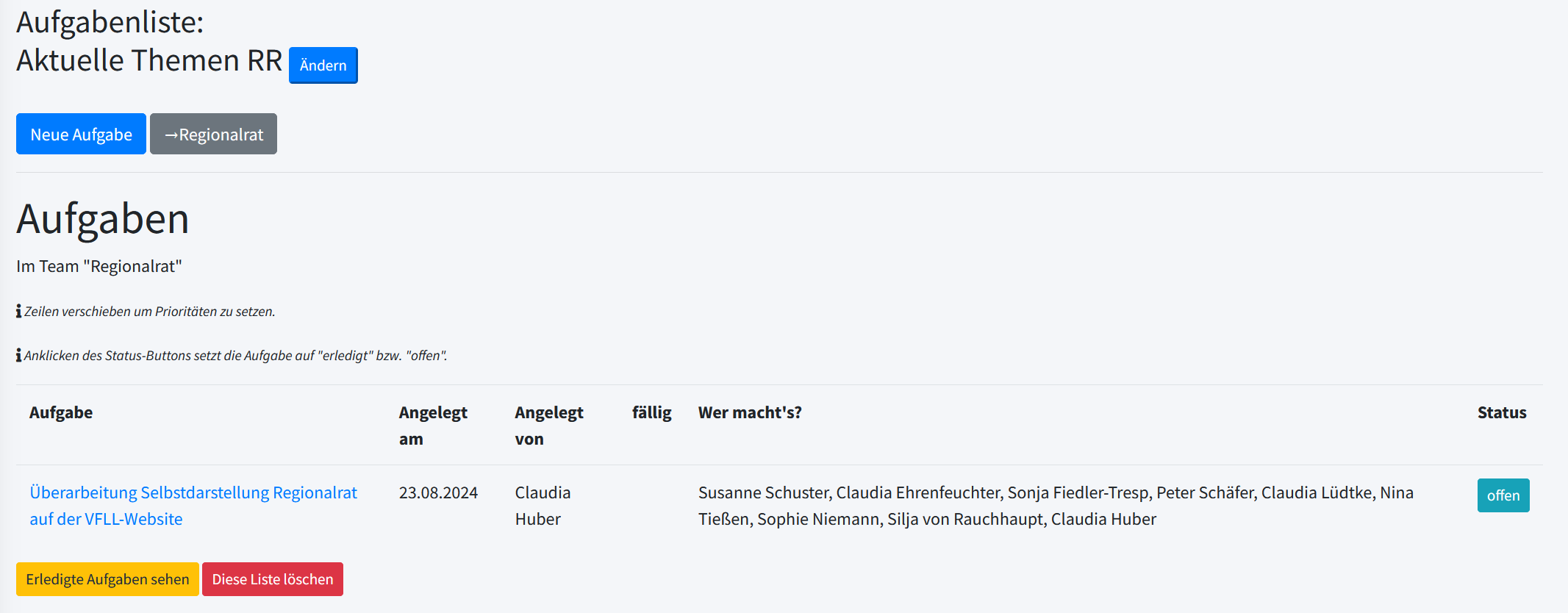Click the Claudia Huber creator cell
The width and height of the screenshot is (1568, 613).
[x=543, y=505]
